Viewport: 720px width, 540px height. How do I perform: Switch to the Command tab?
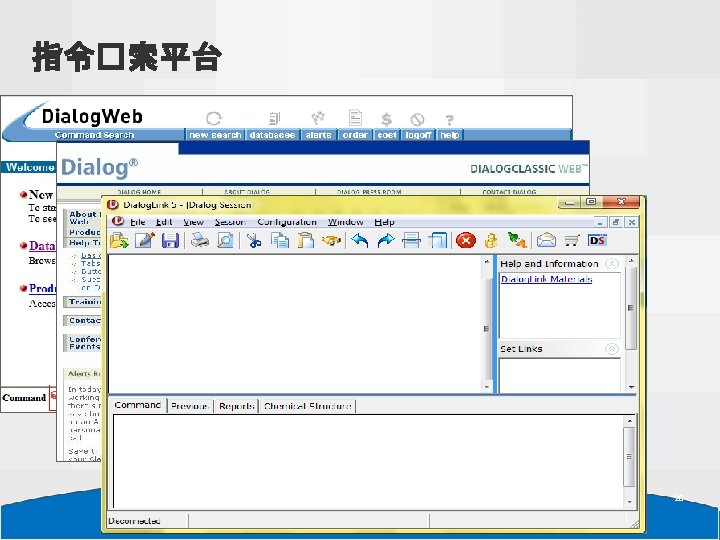[138, 405]
